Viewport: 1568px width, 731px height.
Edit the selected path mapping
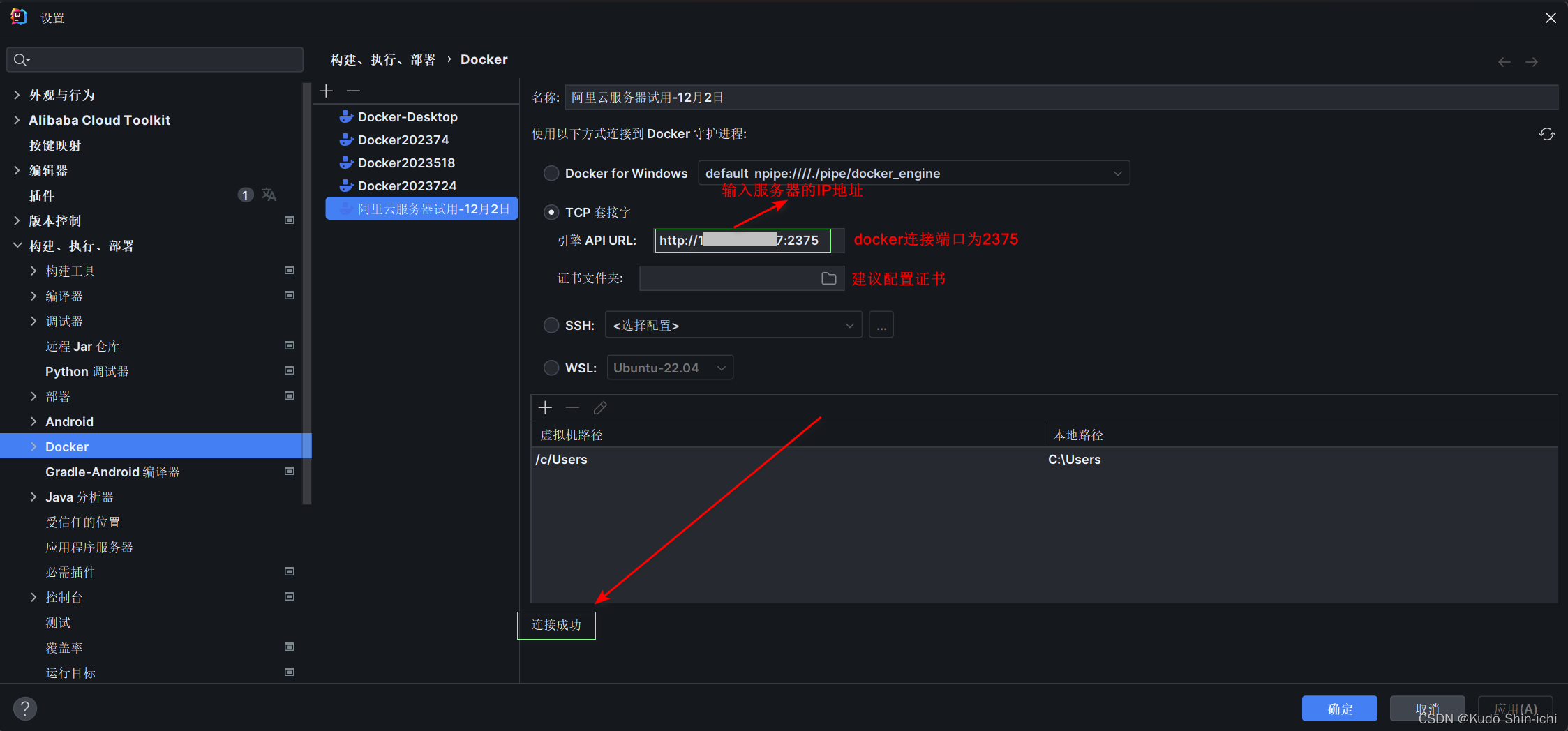pos(599,407)
